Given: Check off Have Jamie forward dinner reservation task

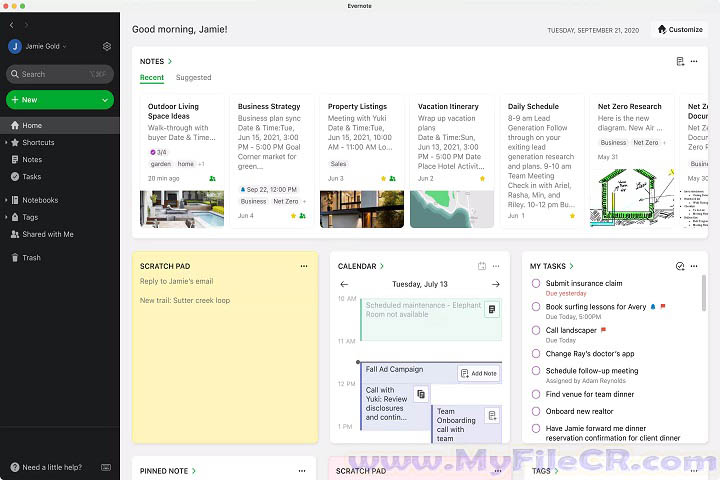Looking at the screenshot, I should pos(535,428).
